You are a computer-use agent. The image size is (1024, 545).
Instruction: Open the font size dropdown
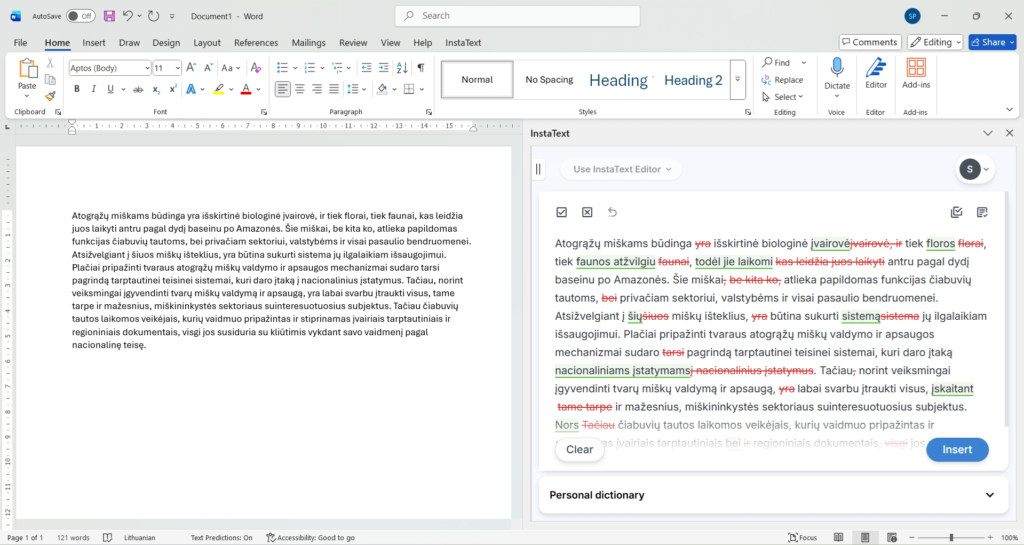(x=178, y=68)
